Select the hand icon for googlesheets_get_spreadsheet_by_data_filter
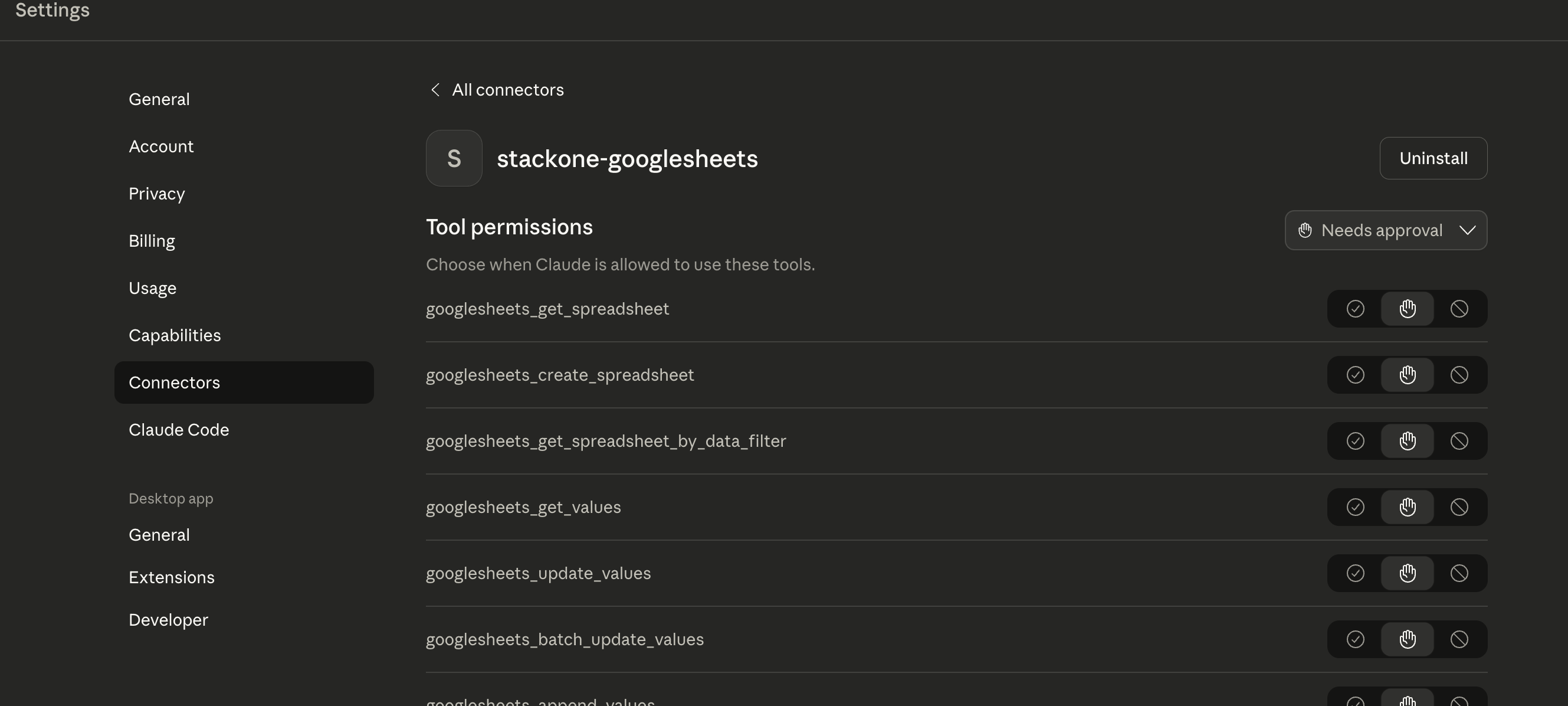 click(1408, 440)
